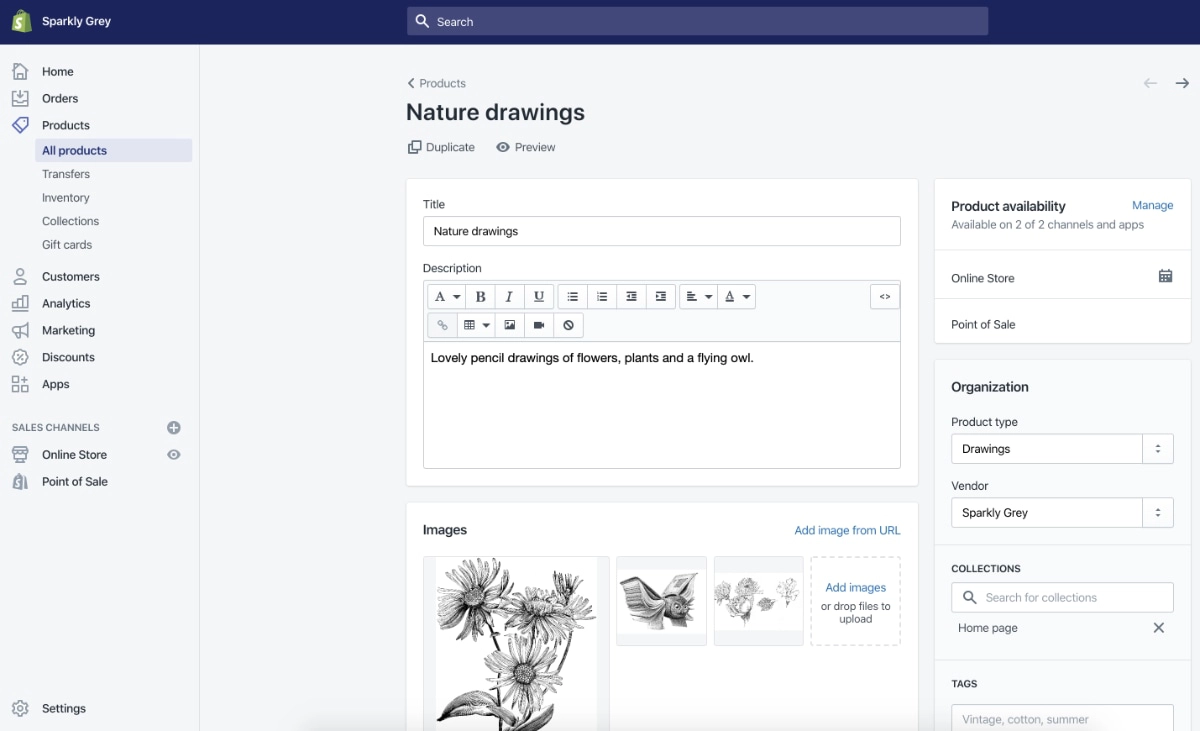Toggle bold formatting
The width and height of the screenshot is (1200, 731).
tap(481, 297)
